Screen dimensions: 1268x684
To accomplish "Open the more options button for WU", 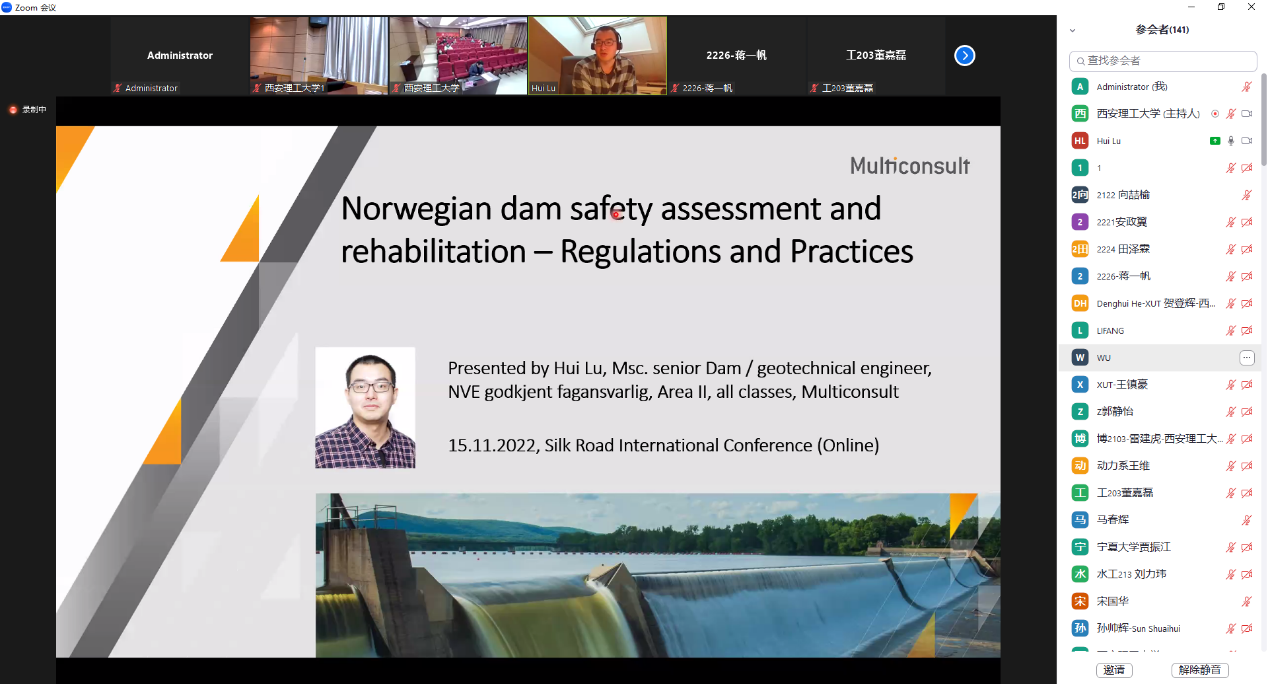I will (x=1246, y=358).
